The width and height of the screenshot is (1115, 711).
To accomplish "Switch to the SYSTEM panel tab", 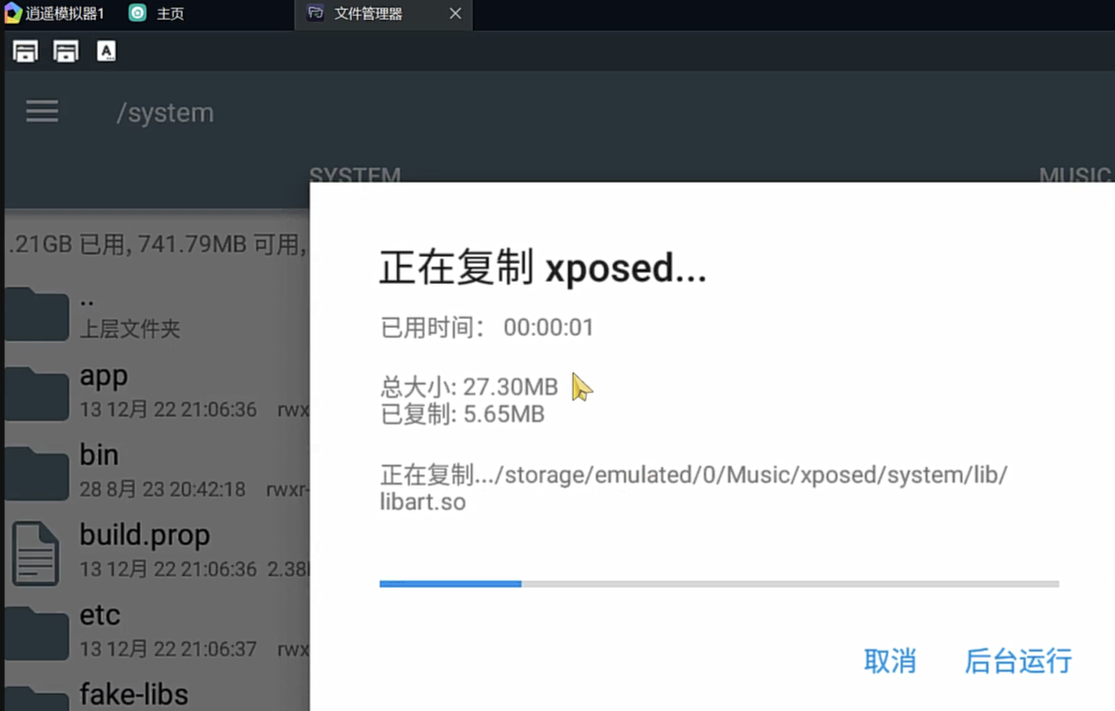I will click(355, 174).
